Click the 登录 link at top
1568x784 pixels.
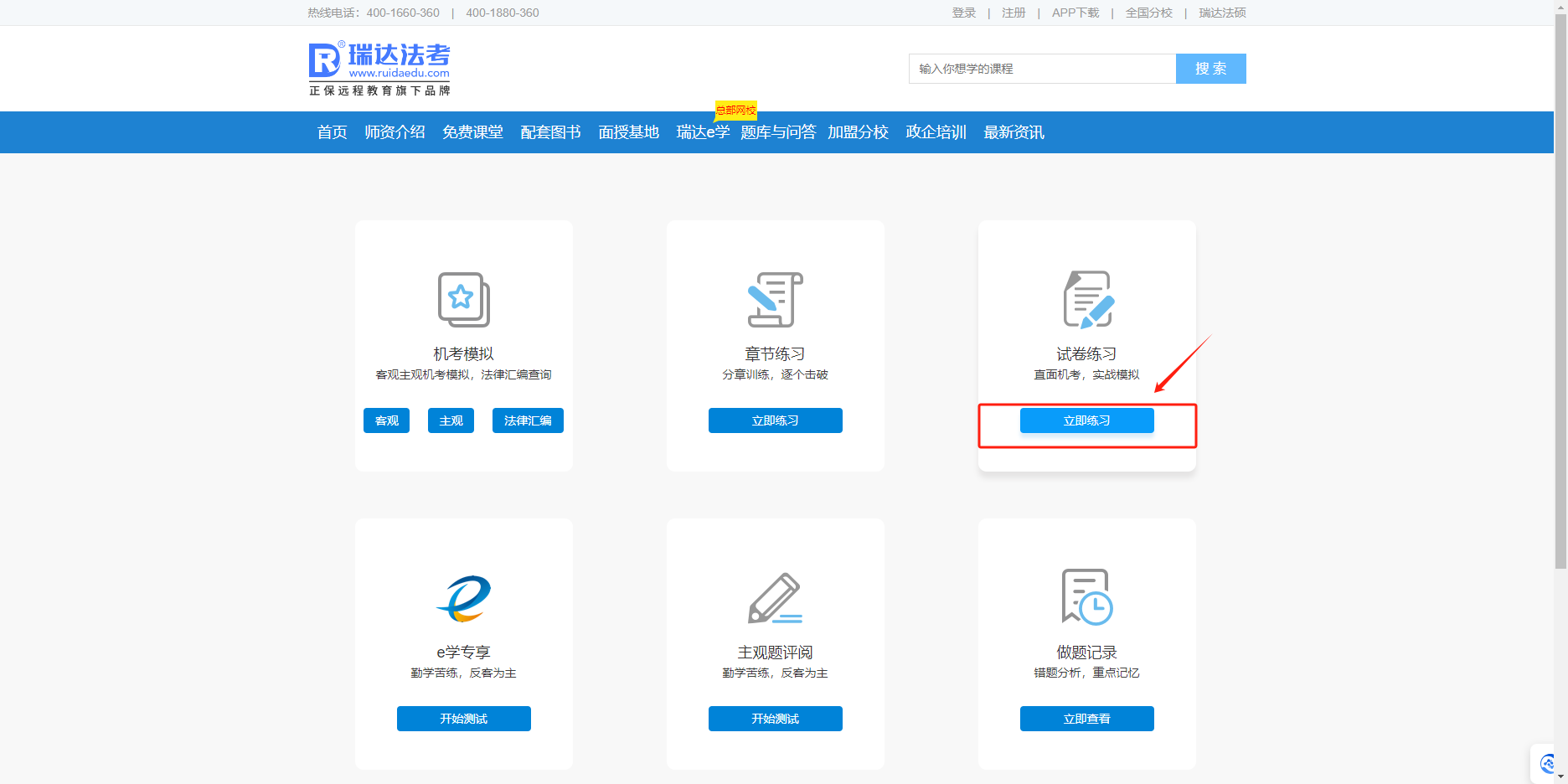tap(963, 13)
